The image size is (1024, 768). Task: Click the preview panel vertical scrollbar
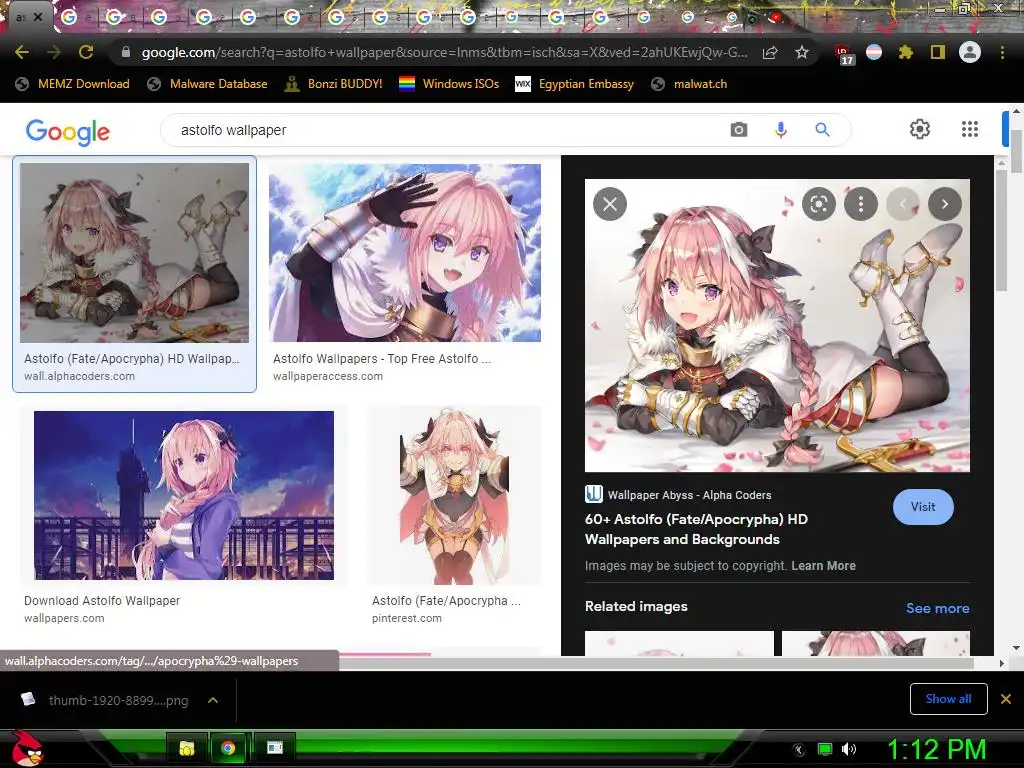(1001, 229)
